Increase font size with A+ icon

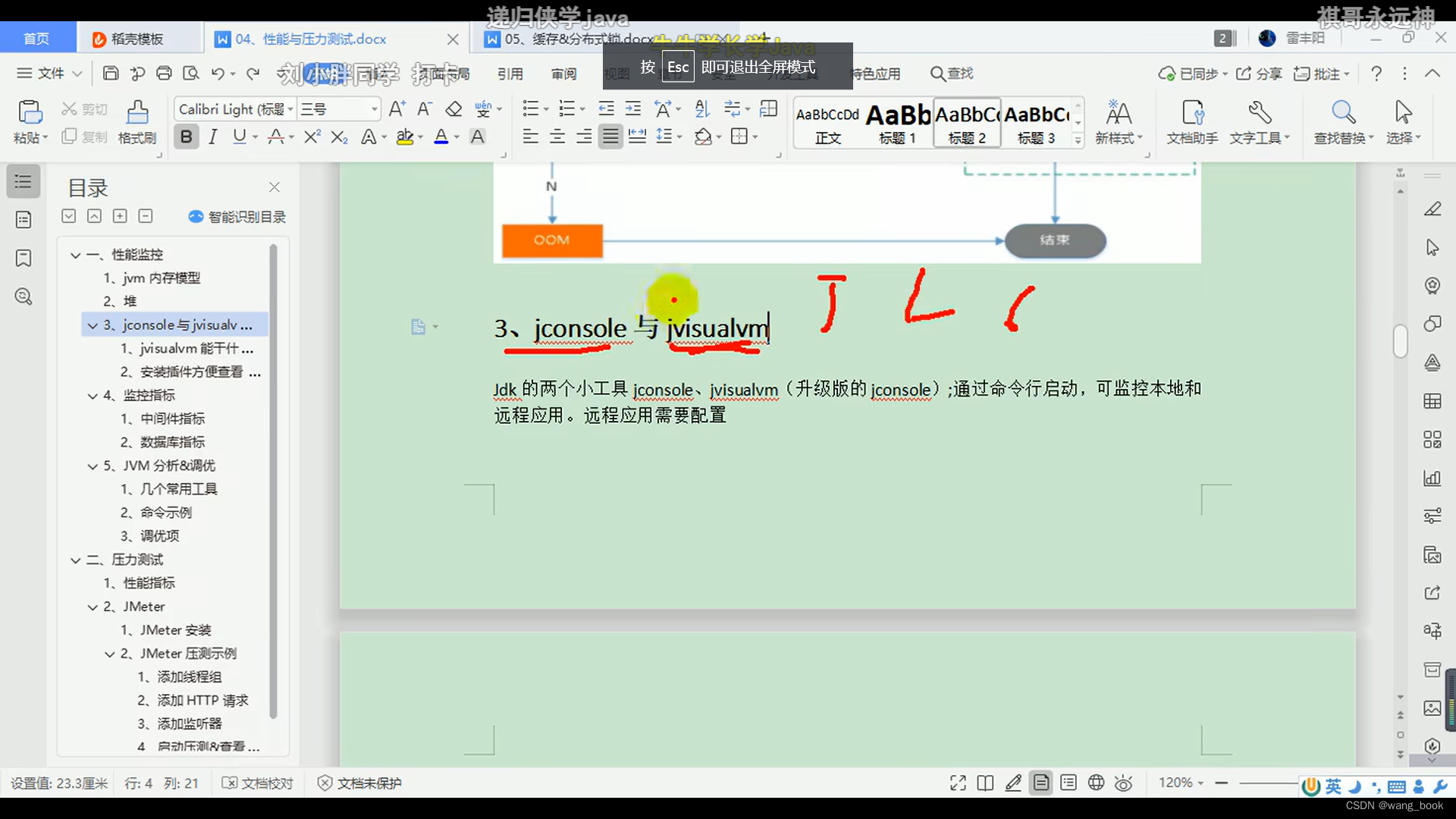point(397,109)
